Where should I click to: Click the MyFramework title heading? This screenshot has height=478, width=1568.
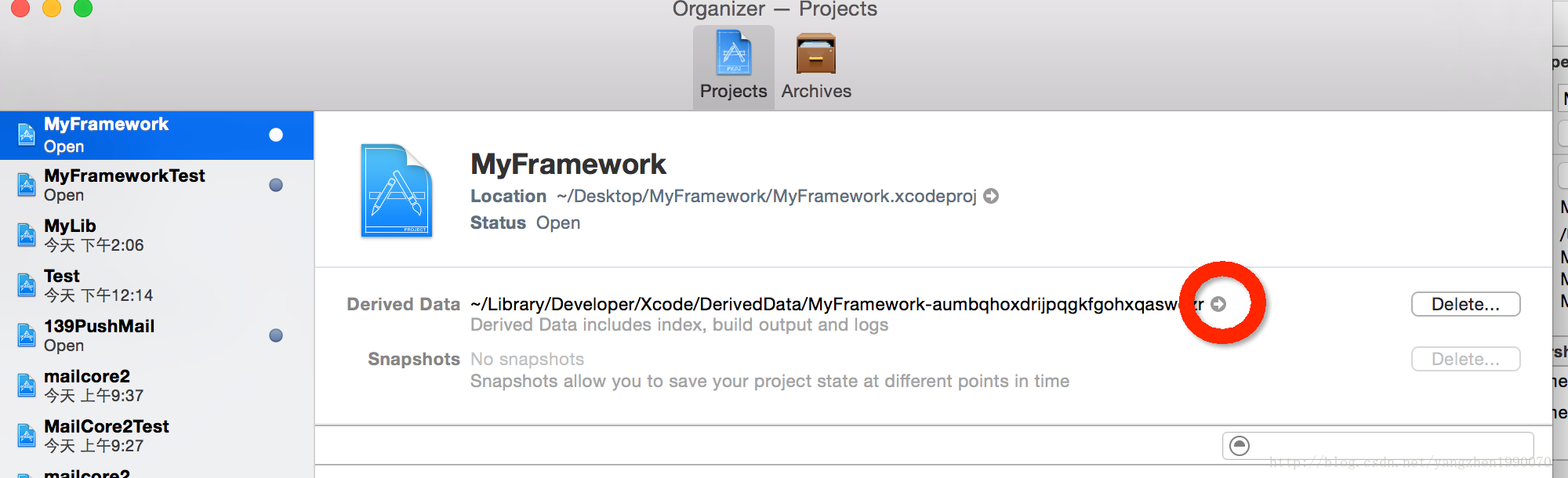coord(568,165)
